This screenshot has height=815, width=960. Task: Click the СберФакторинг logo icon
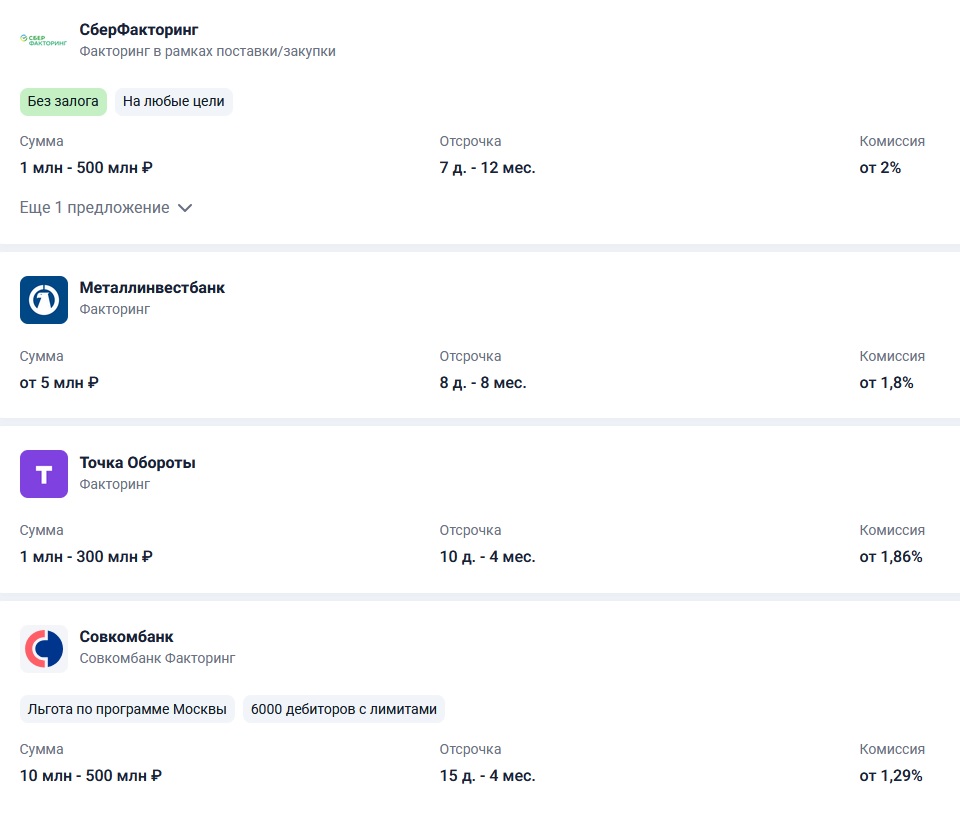(43, 40)
